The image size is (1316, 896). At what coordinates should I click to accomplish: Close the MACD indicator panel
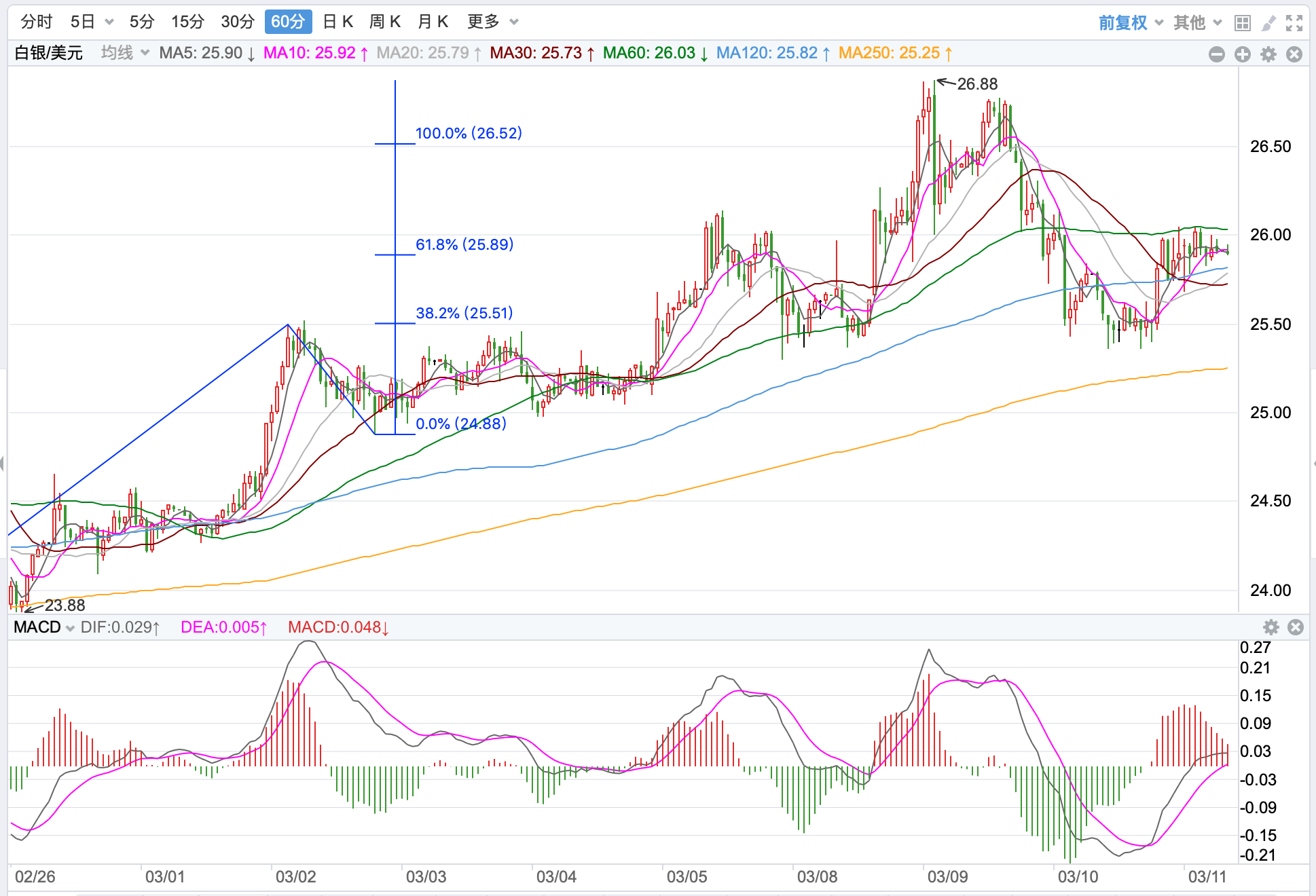point(1296,627)
